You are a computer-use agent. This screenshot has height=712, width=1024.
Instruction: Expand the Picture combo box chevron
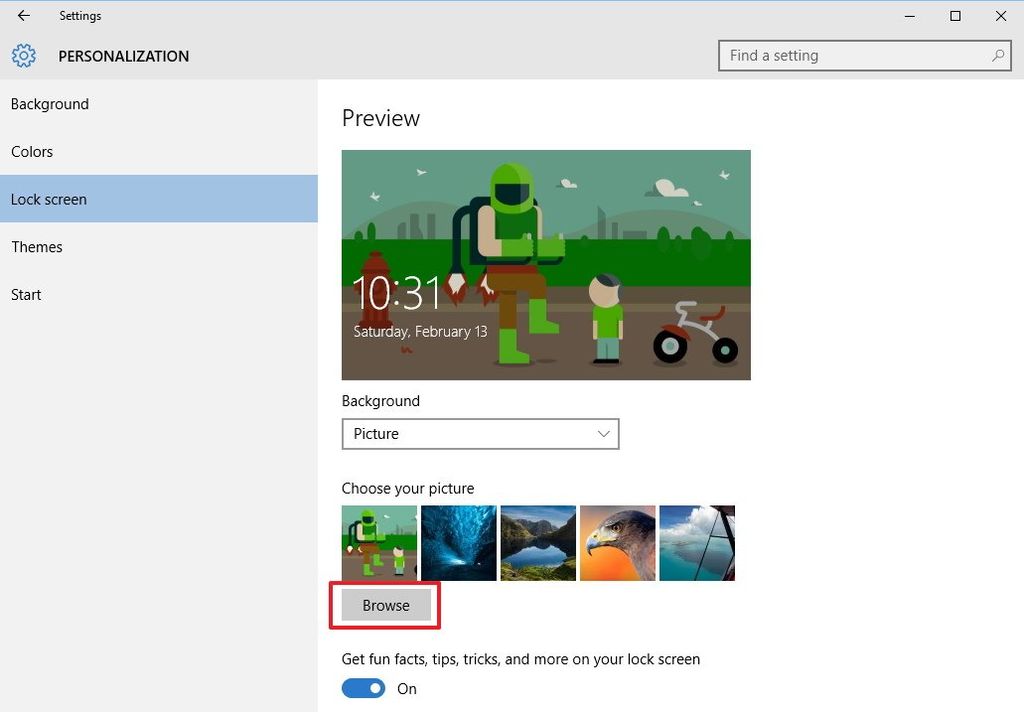603,434
